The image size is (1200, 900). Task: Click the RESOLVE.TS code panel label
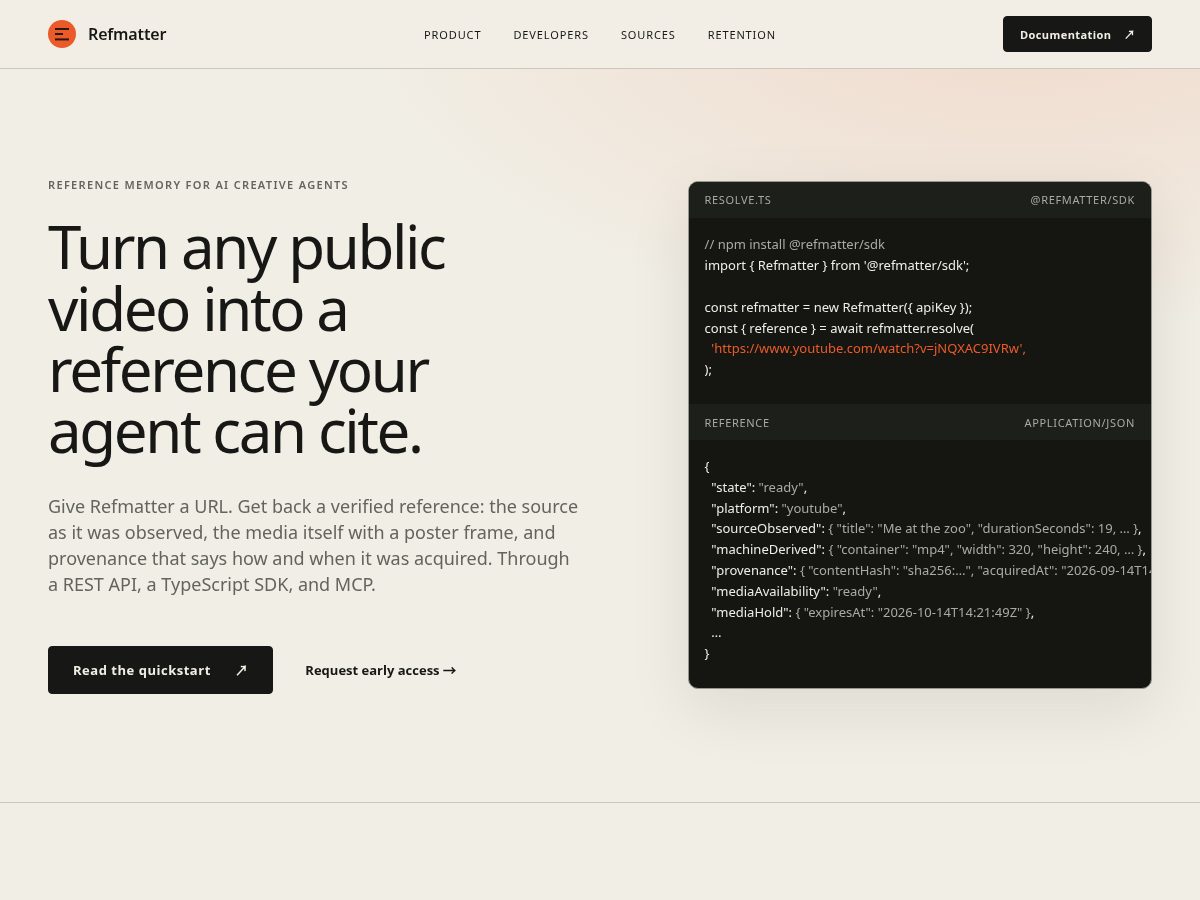(x=738, y=200)
